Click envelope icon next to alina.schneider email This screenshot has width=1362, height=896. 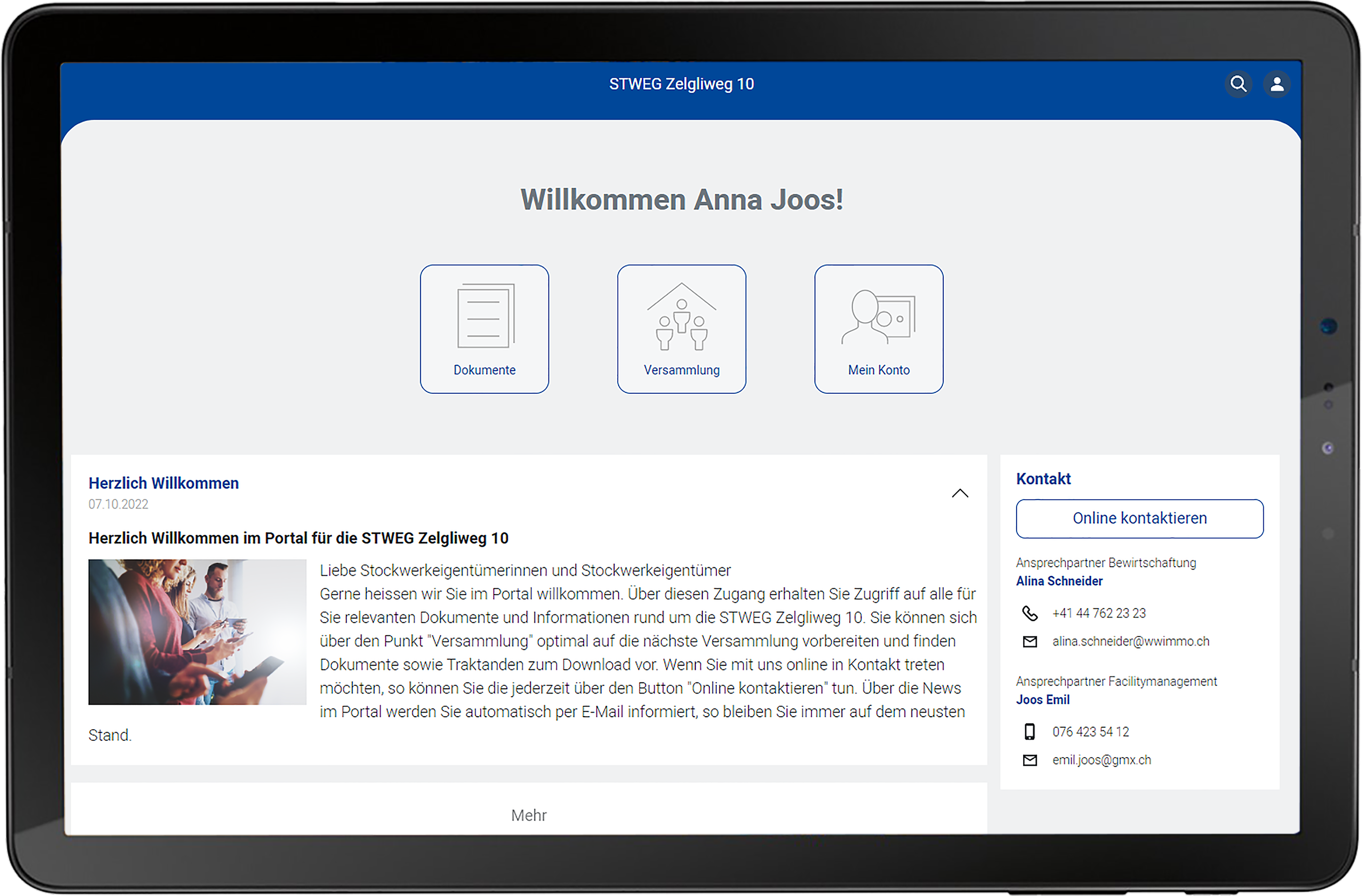1030,642
